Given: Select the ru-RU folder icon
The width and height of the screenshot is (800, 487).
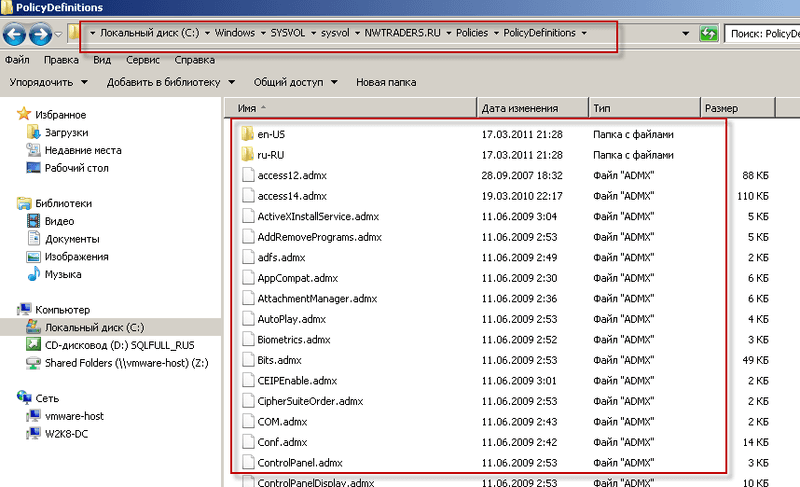Looking at the screenshot, I should (x=247, y=155).
